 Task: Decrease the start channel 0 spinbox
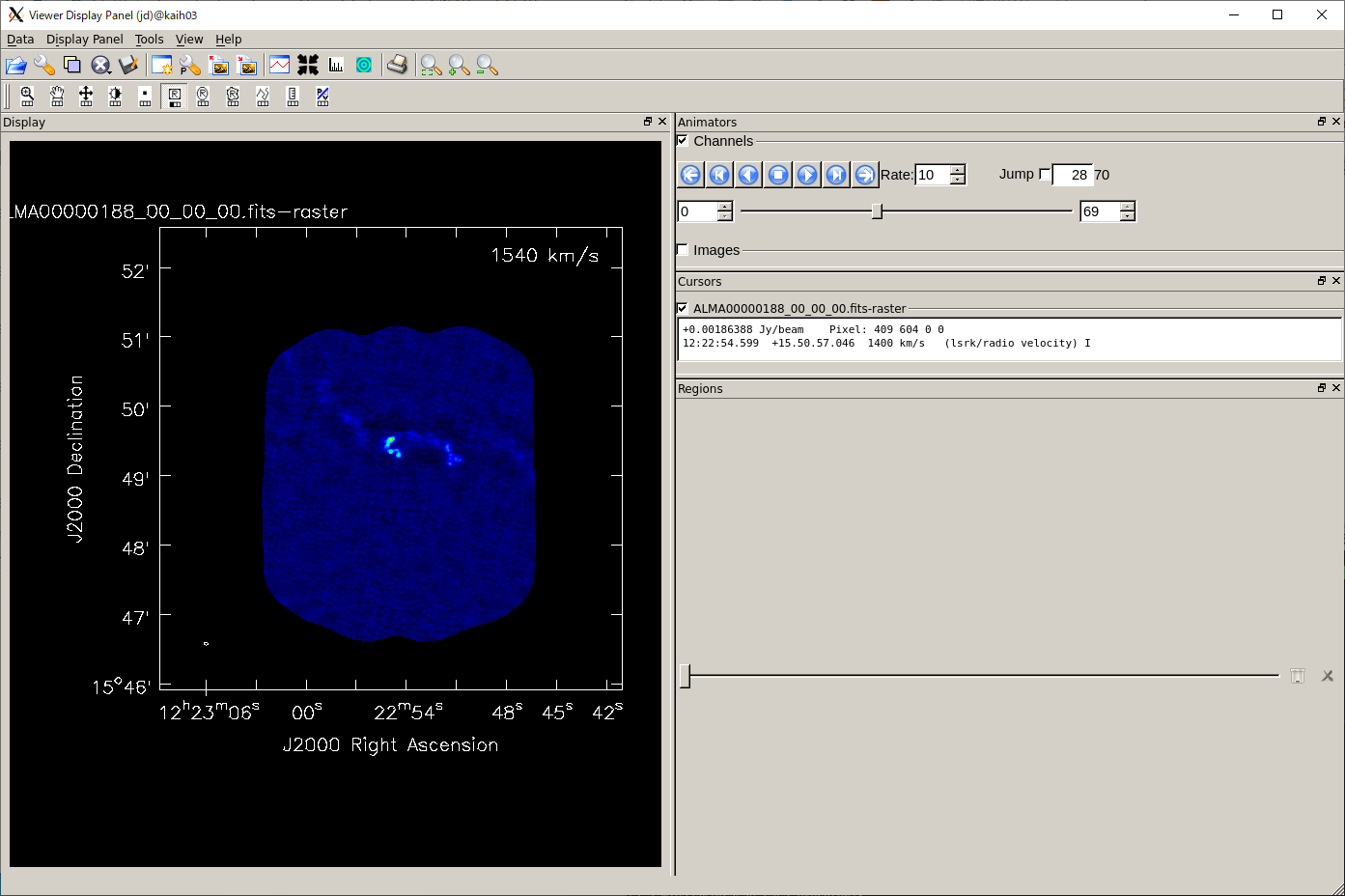(725, 216)
